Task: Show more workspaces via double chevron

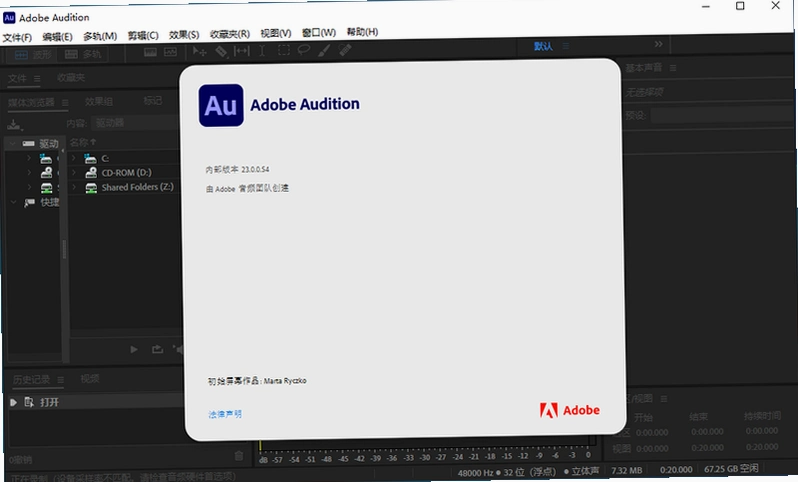Action: [x=659, y=44]
